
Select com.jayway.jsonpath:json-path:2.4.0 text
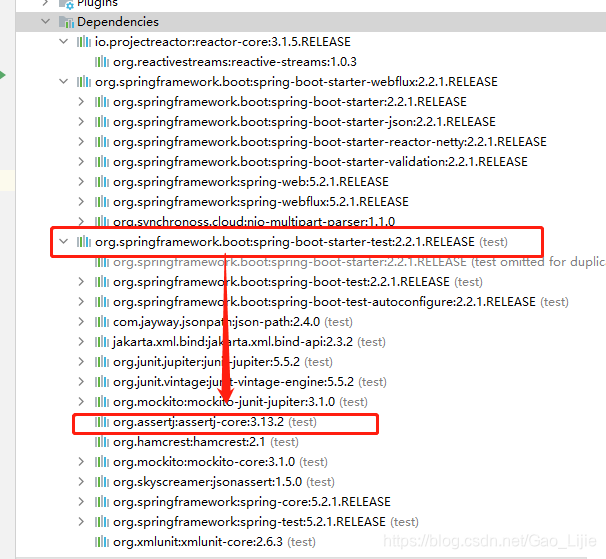tap(216, 322)
